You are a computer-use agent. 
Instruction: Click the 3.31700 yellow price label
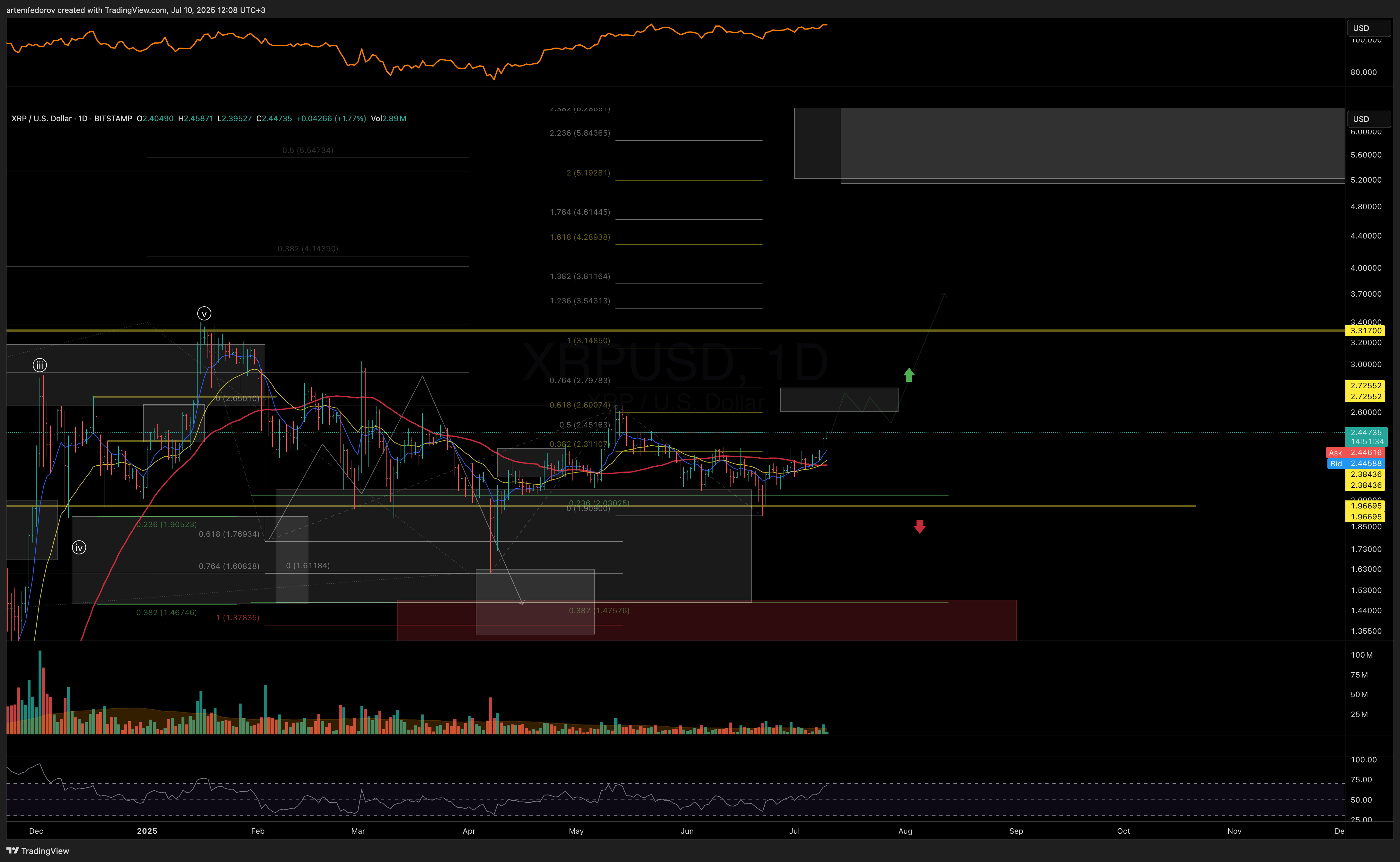pyautogui.click(x=1366, y=331)
